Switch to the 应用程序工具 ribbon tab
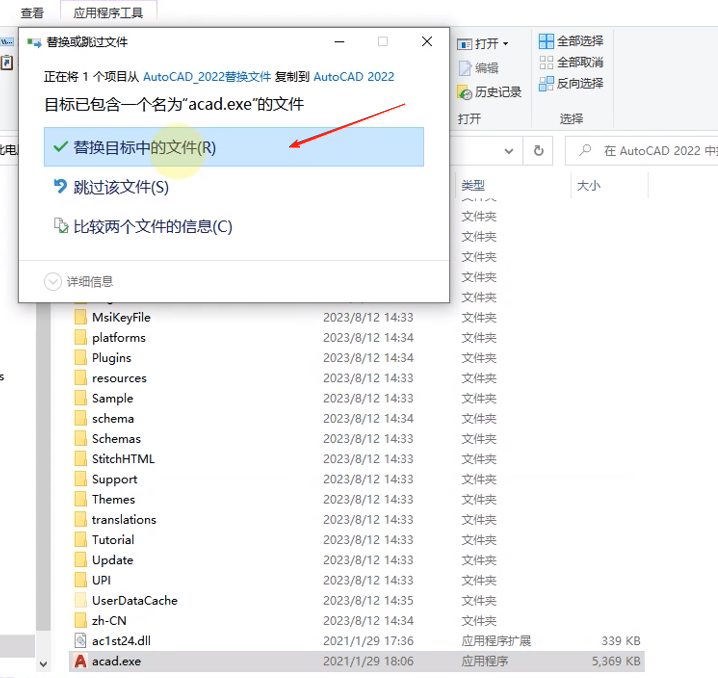 pos(108,13)
